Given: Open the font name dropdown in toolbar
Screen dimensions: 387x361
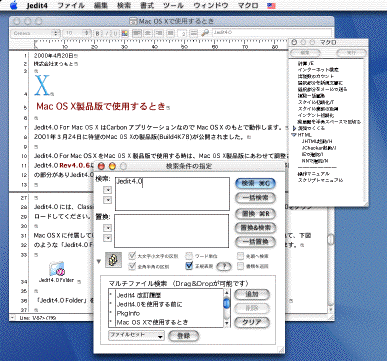Looking at the screenshot, I should (36, 33).
